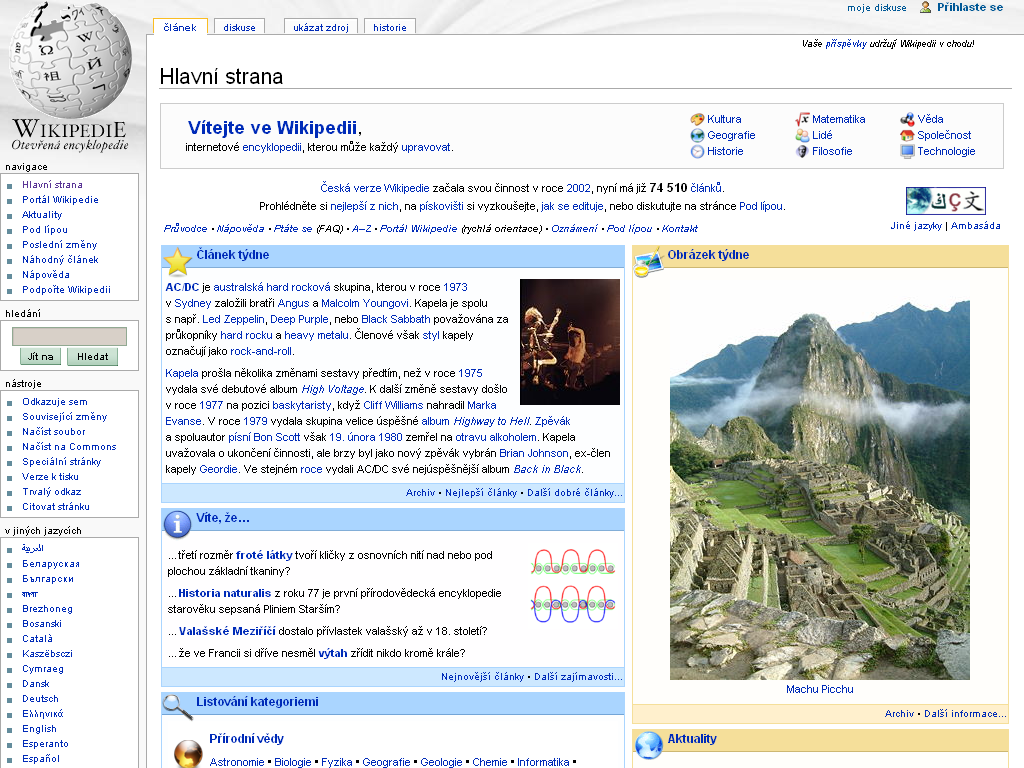The image size is (1024, 768).
Task: Click the Matematika square root icon
Action: (x=802, y=120)
